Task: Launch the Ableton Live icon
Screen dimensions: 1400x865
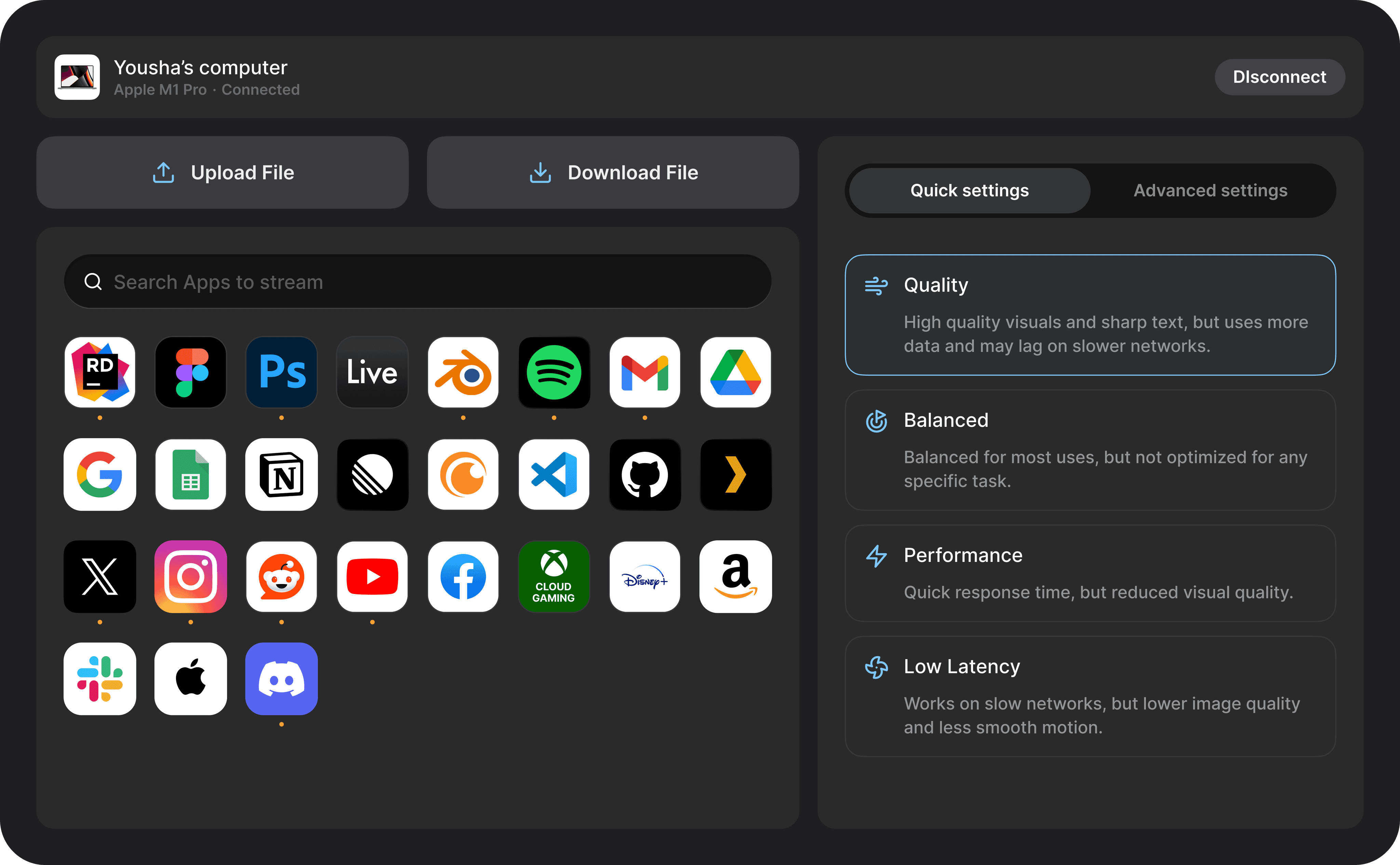Action: (372, 373)
